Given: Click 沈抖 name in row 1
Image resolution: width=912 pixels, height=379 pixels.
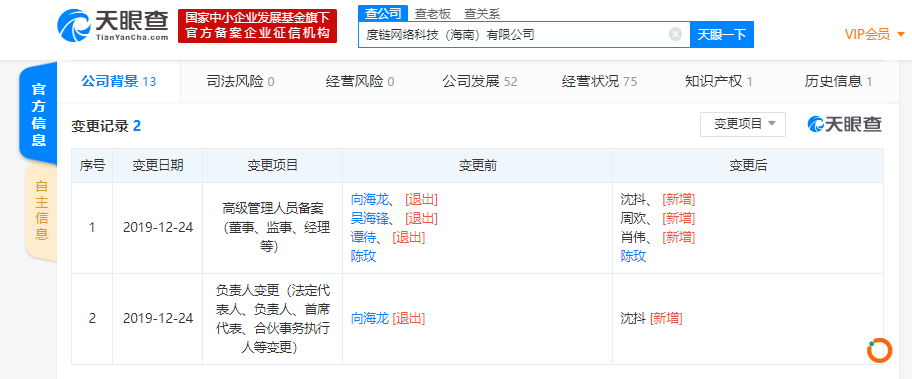Looking at the screenshot, I should tap(633, 200).
